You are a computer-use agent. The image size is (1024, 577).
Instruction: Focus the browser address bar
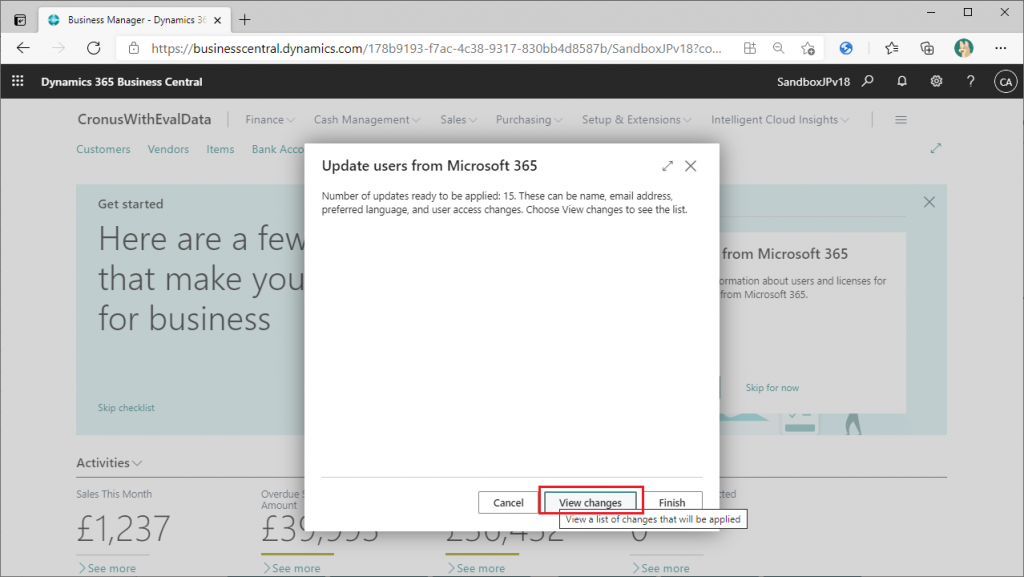[x=436, y=48]
